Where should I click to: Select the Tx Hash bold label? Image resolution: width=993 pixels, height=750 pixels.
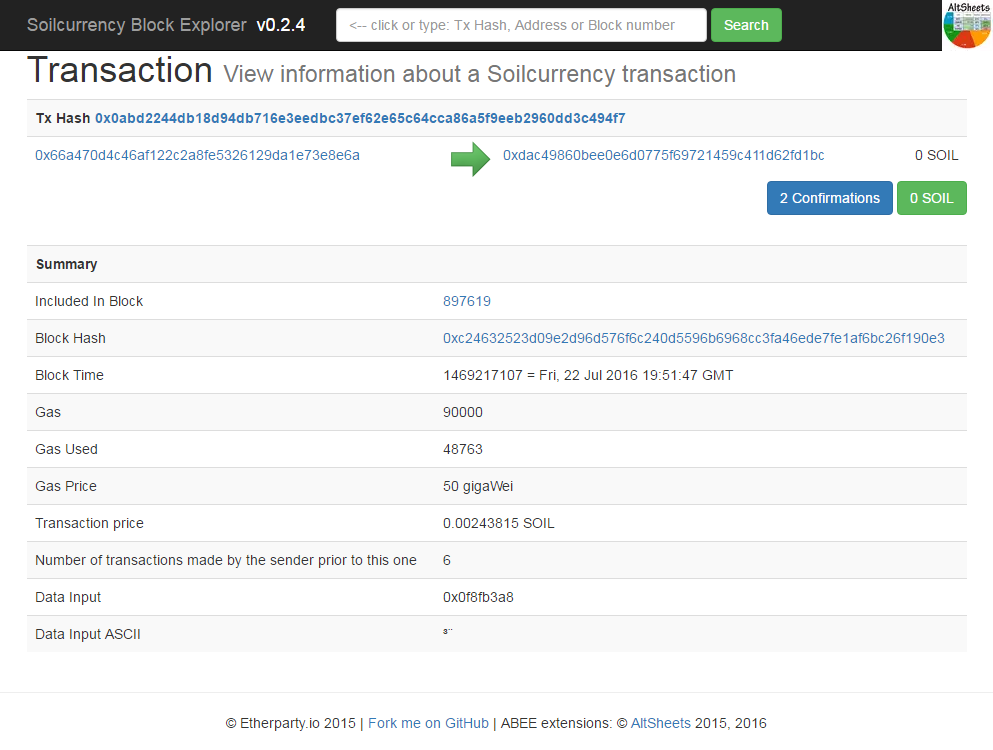pyautogui.click(x=63, y=118)
